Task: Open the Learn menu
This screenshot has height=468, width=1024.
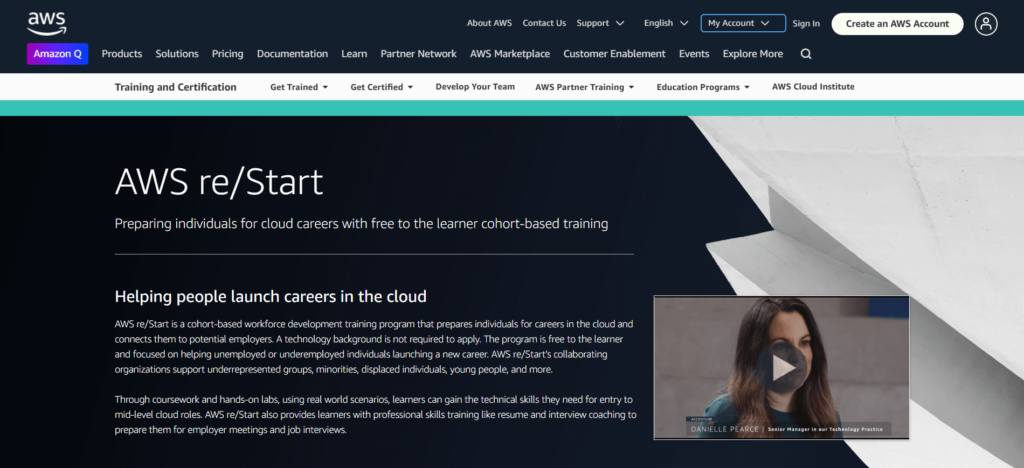Action: 354,54
